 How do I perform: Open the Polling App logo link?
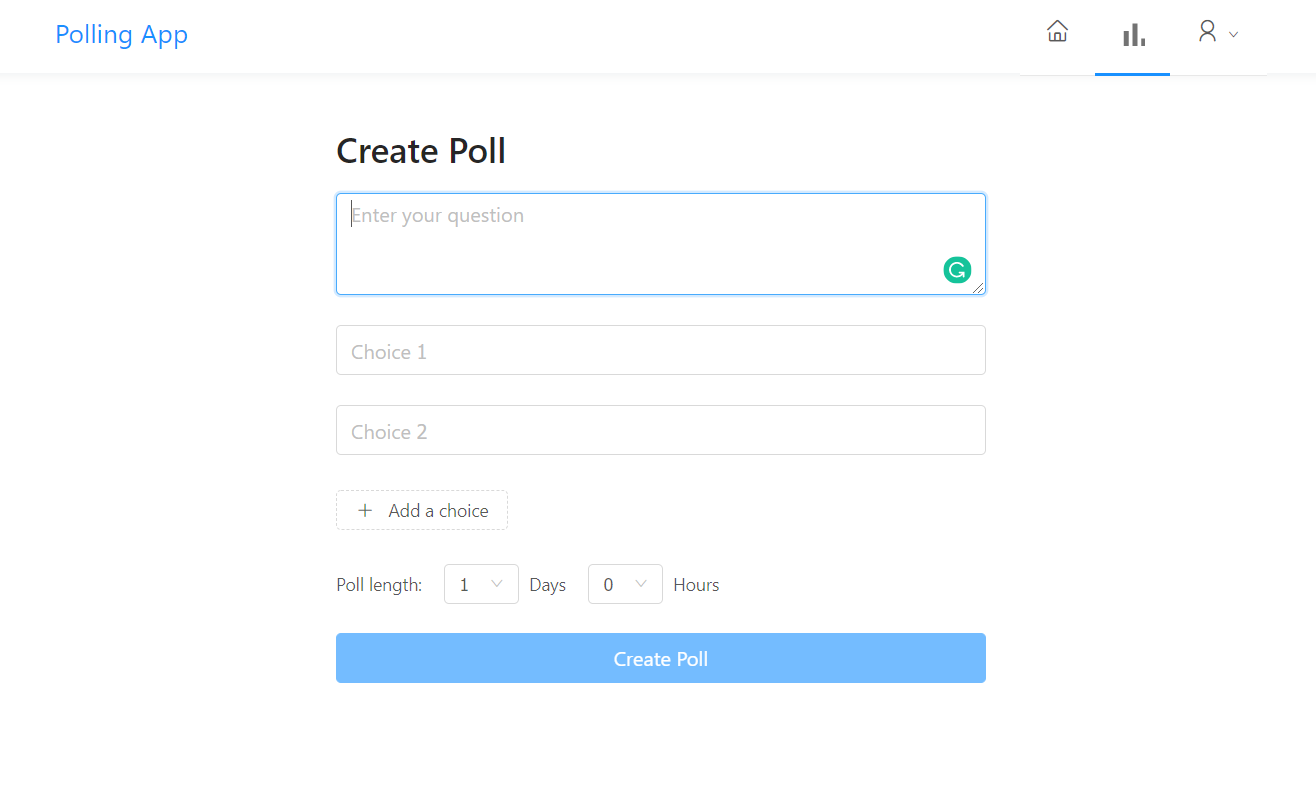[121, 35]
